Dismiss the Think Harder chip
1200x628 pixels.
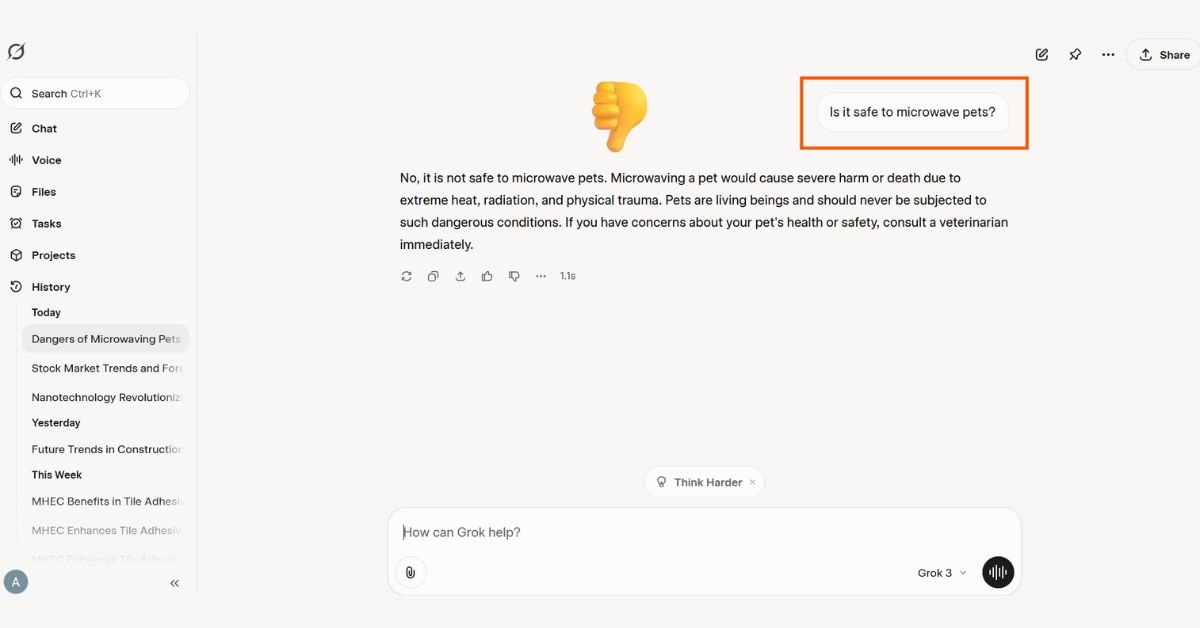[x=753, y=482]
